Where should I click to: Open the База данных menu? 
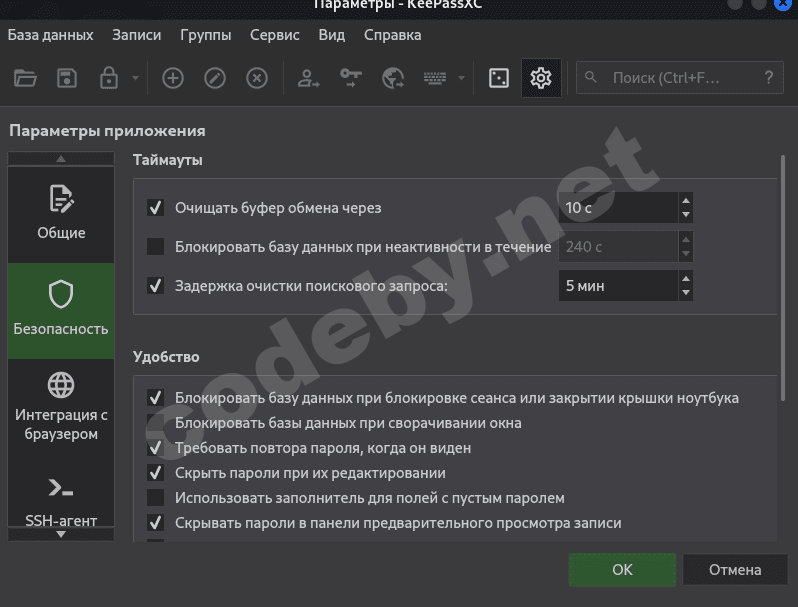(50, 35)
